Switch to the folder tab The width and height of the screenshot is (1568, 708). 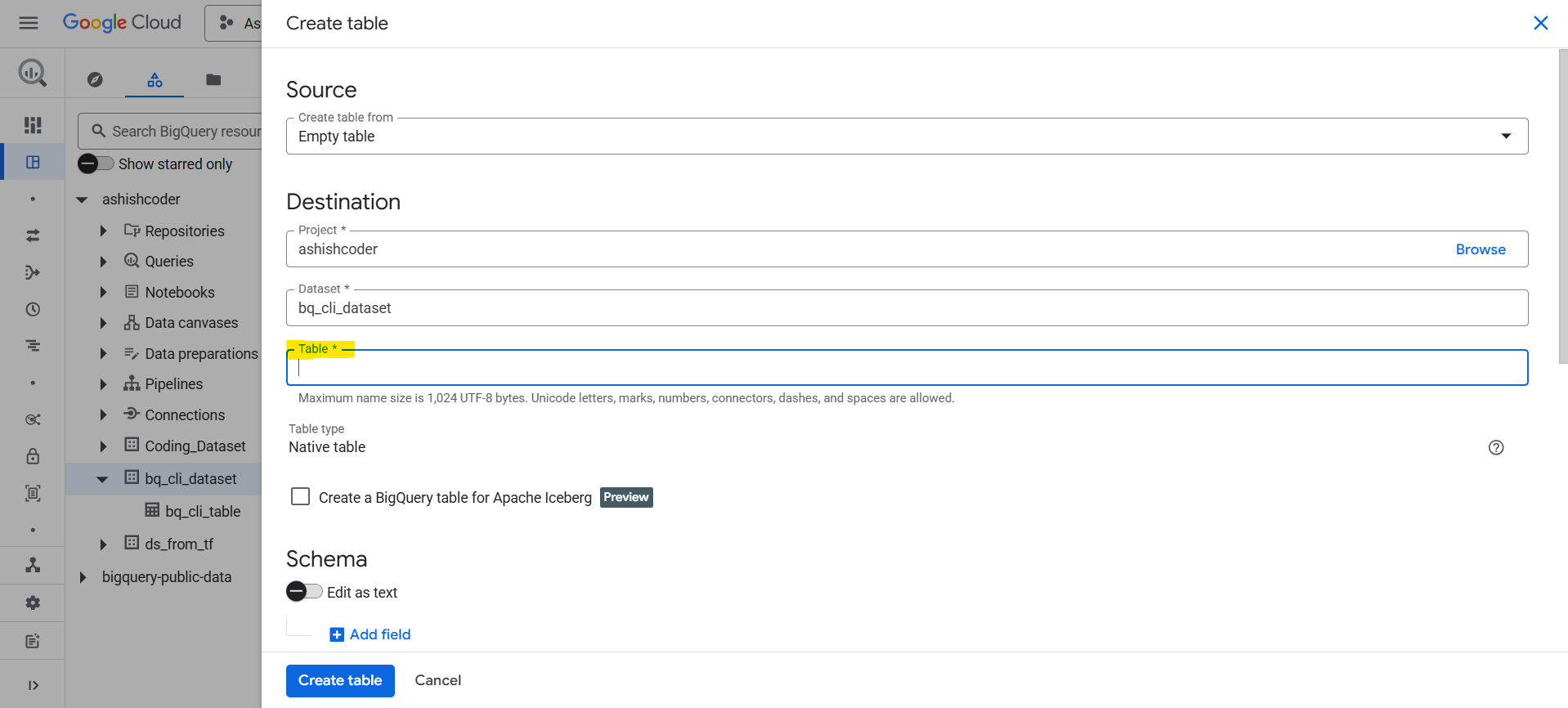click(x=213, y=79)
